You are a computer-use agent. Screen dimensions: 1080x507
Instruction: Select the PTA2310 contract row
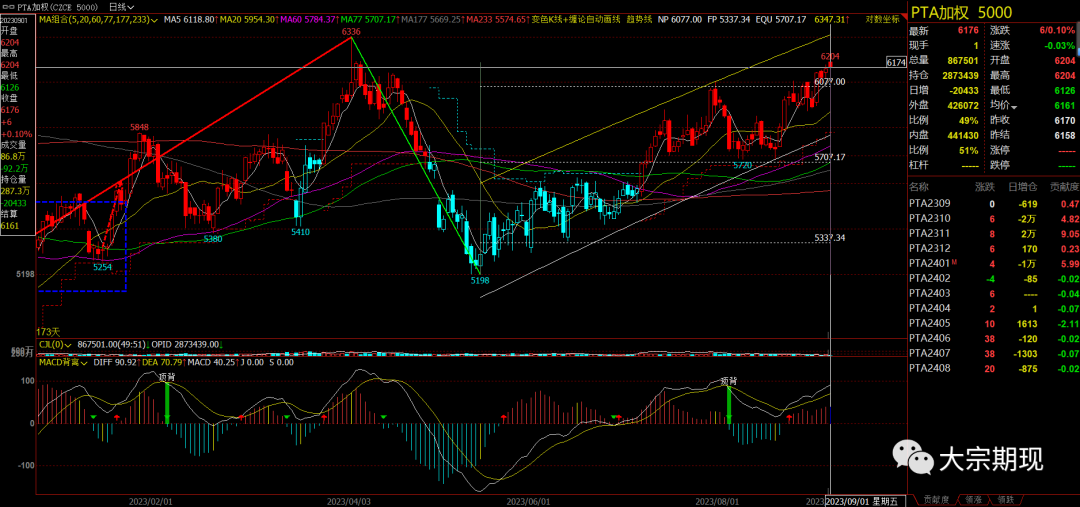(993, 218)
